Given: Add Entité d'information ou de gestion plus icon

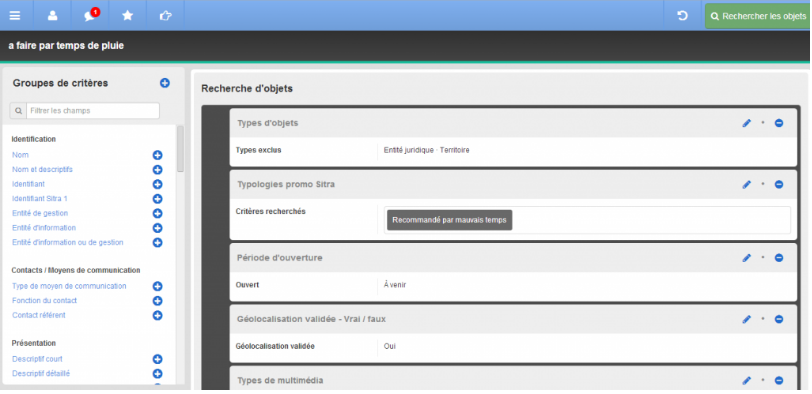Looking at the screenshot, I should point(157,242).
